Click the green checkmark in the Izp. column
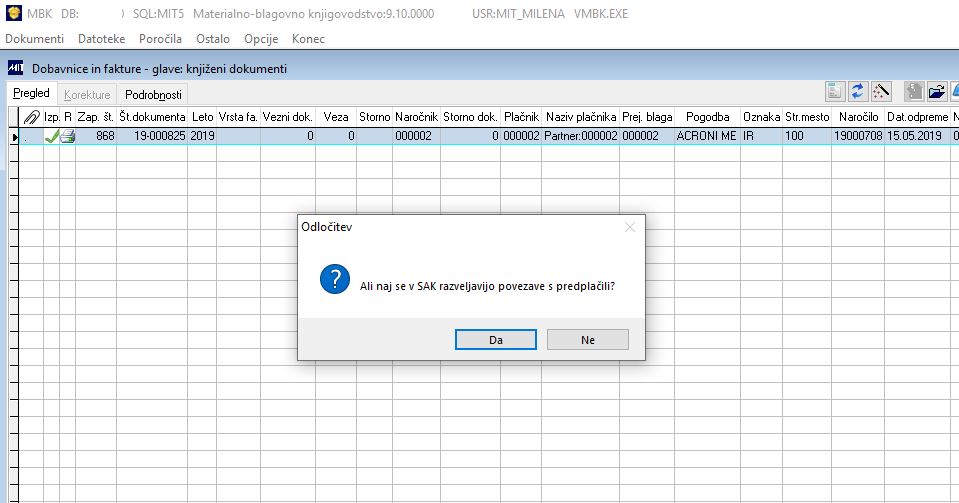 click(x=51, y=136)
